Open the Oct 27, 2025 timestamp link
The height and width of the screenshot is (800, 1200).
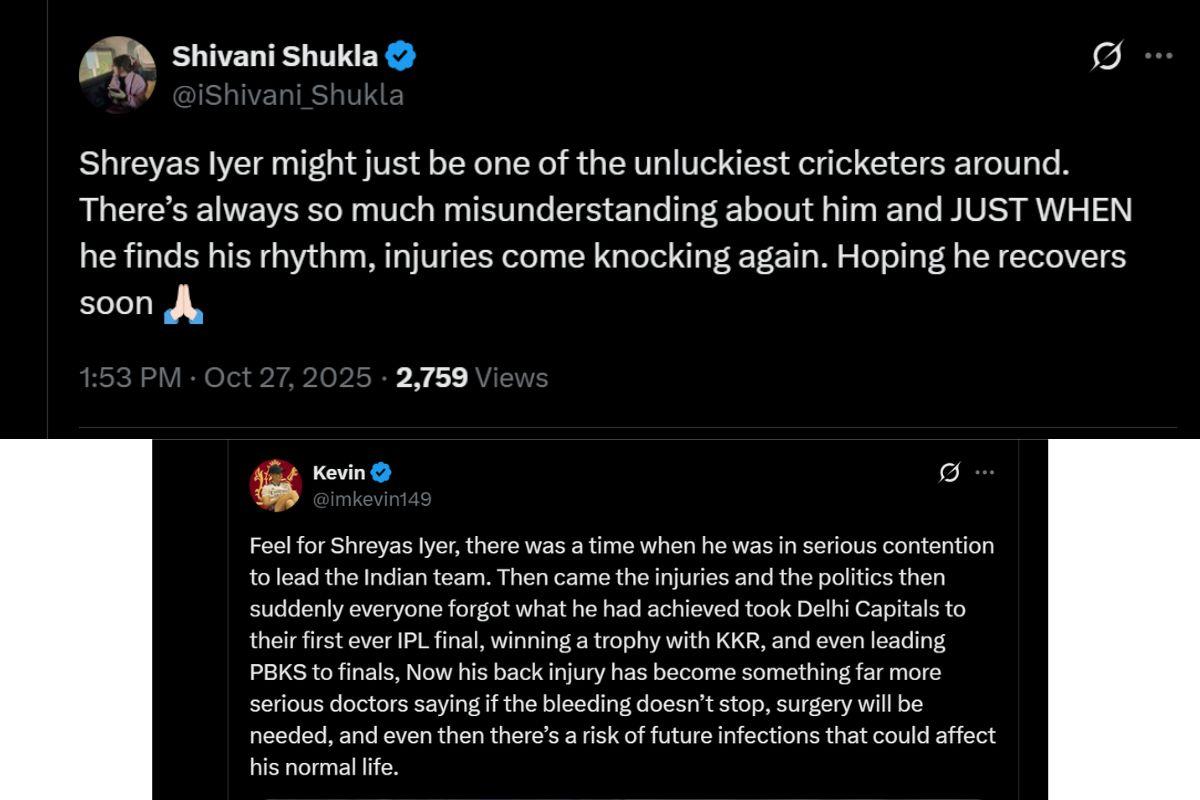288,378
